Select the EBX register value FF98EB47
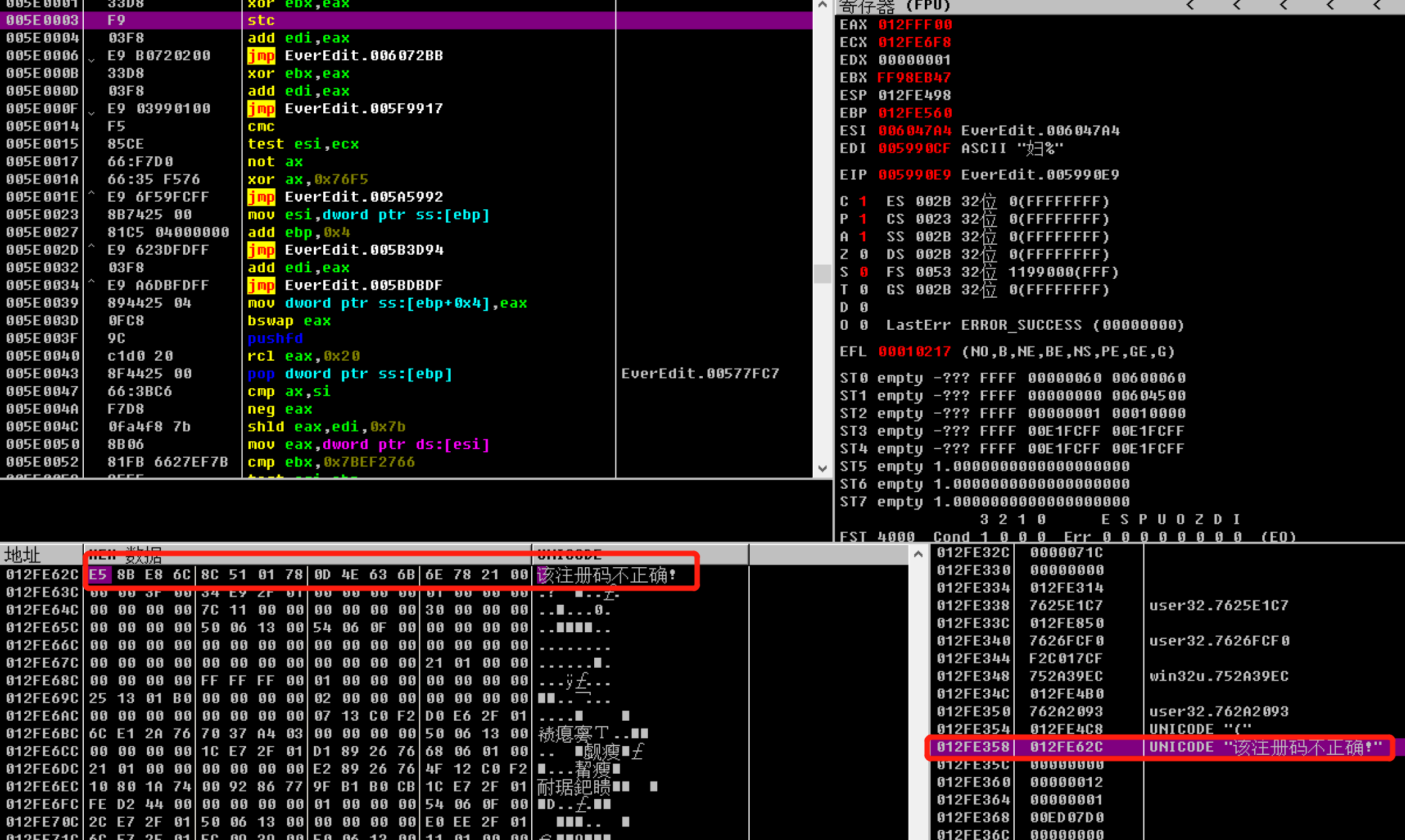Viewport: 1405px width, 840px height. click(x=915, y=78)
